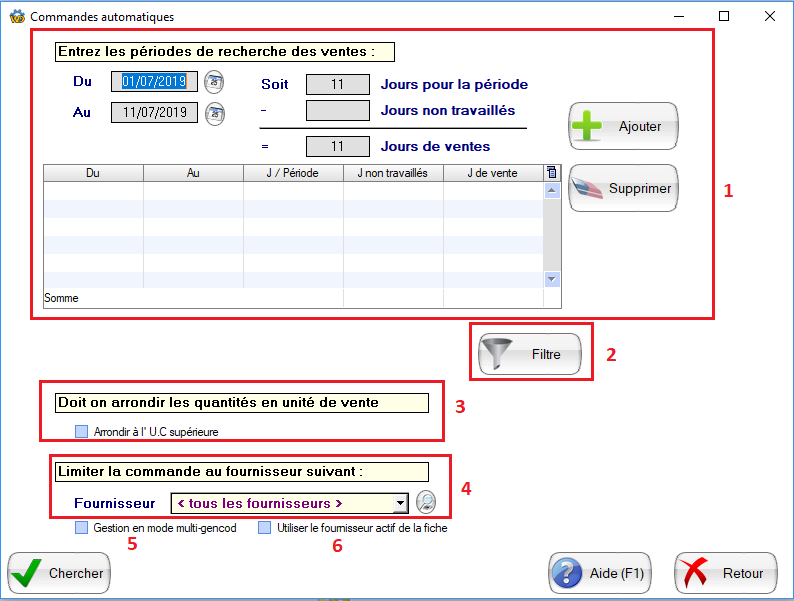Click the Au end date field

coord(155,113)
